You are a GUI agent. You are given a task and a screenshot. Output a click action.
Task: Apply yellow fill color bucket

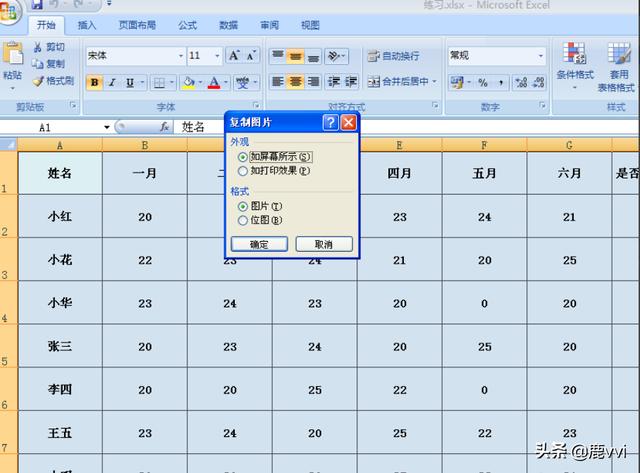click(x=189, y=83)
